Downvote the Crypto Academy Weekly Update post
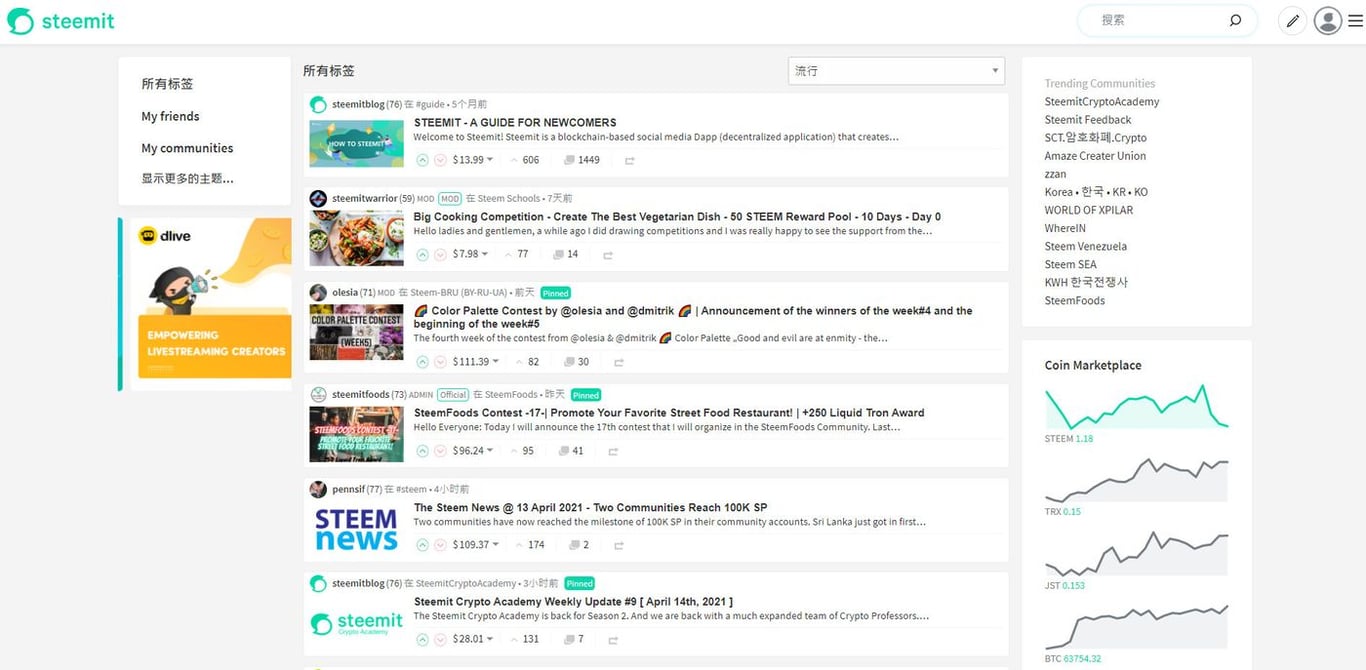The width and height of the screenshot is (1366, 670). (440, 639)
